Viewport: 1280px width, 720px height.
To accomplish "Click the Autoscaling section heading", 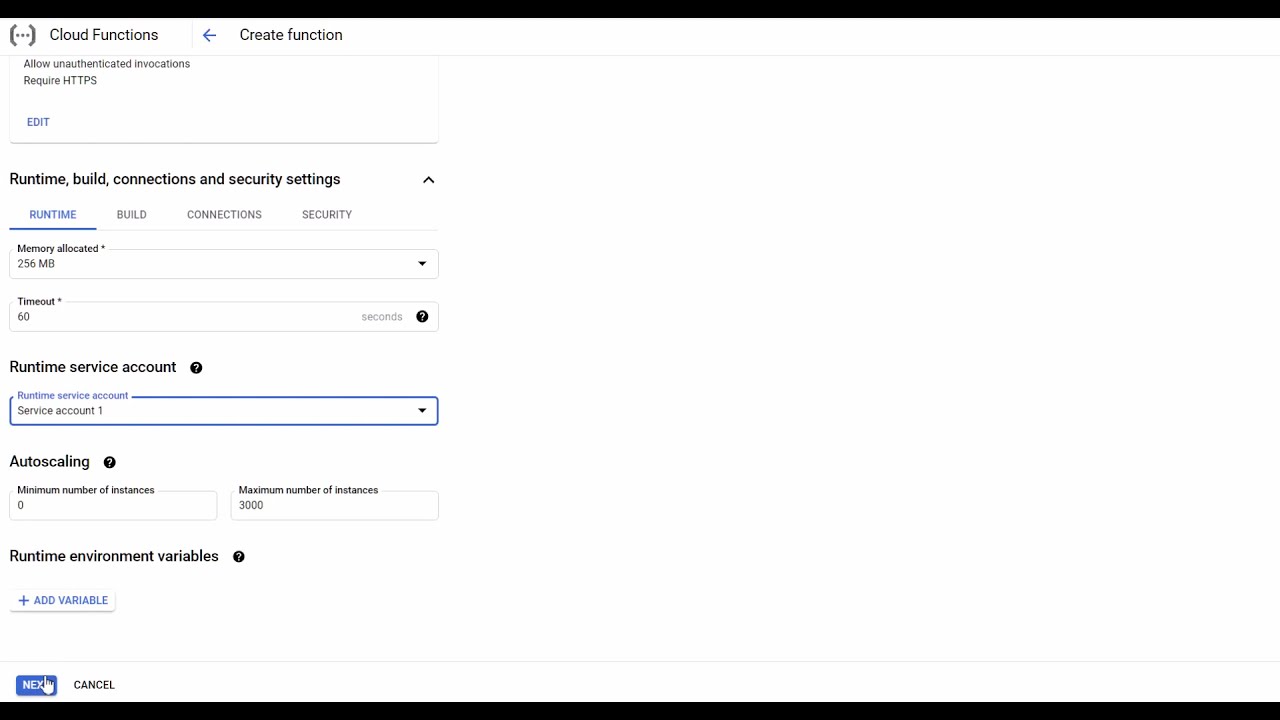I will click(50, 462).
